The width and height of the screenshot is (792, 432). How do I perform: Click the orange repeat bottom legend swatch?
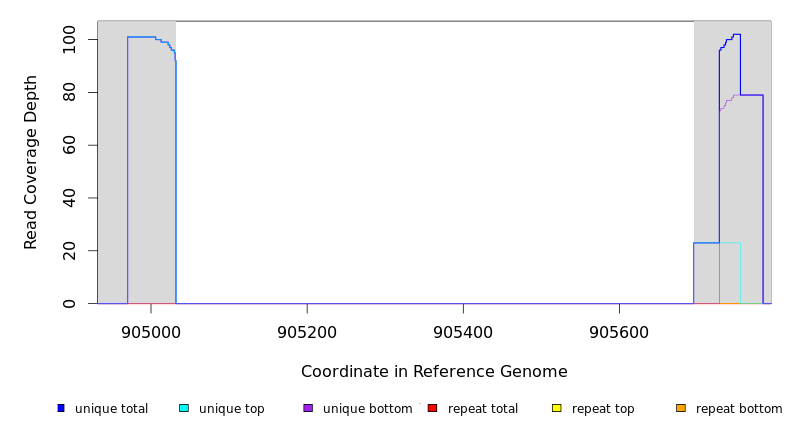[681, 408]
